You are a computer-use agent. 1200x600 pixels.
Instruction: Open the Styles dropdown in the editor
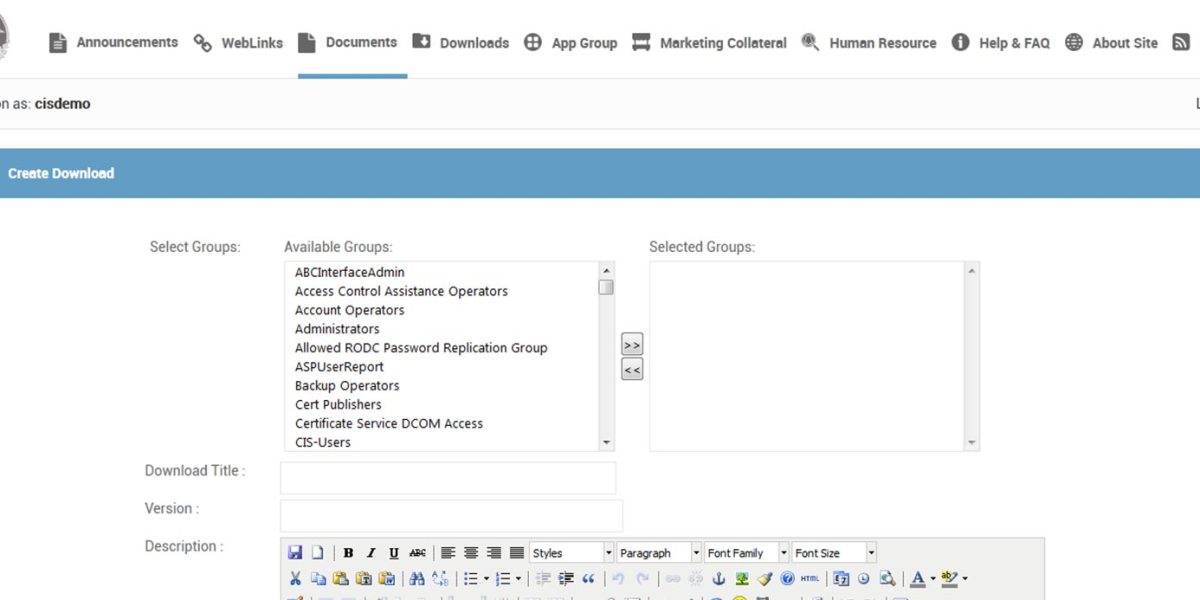[x=570, y=552]
